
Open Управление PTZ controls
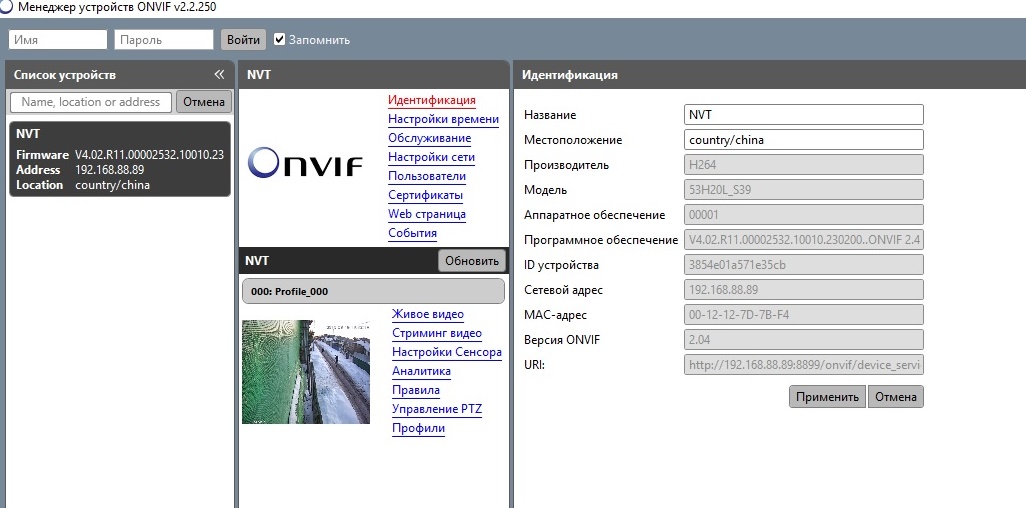point(437,409)
